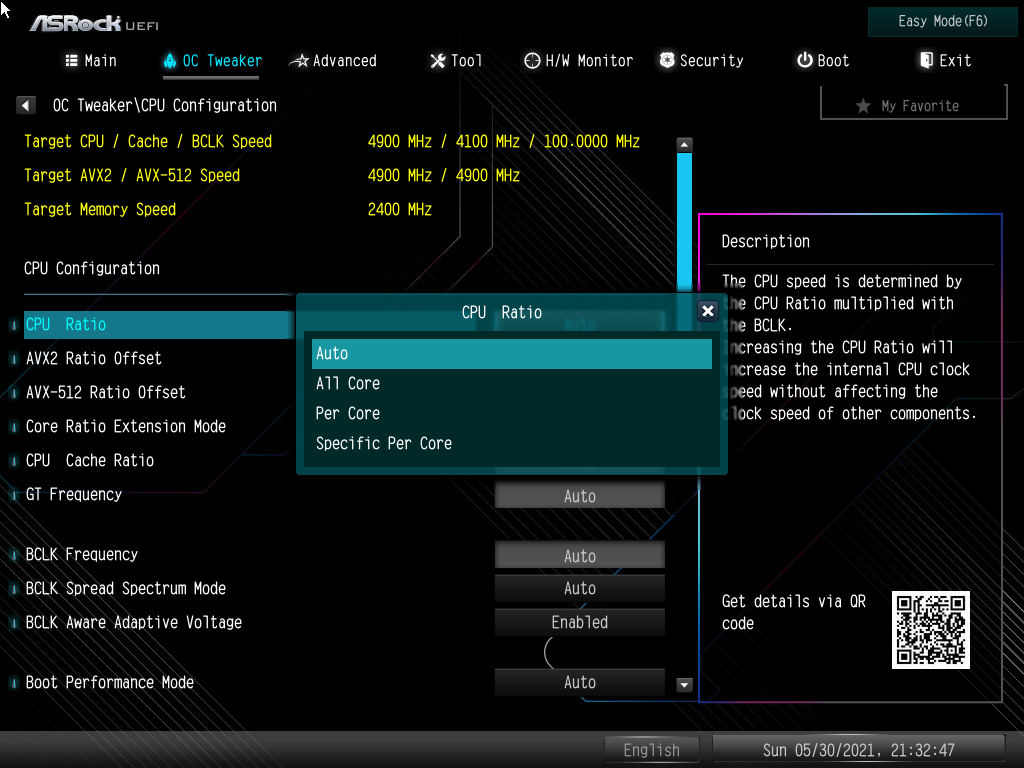The width and height of the screenshot is (1024, 768).
Task: Click the wrench icon for Tool
Action: pos(437,61)
